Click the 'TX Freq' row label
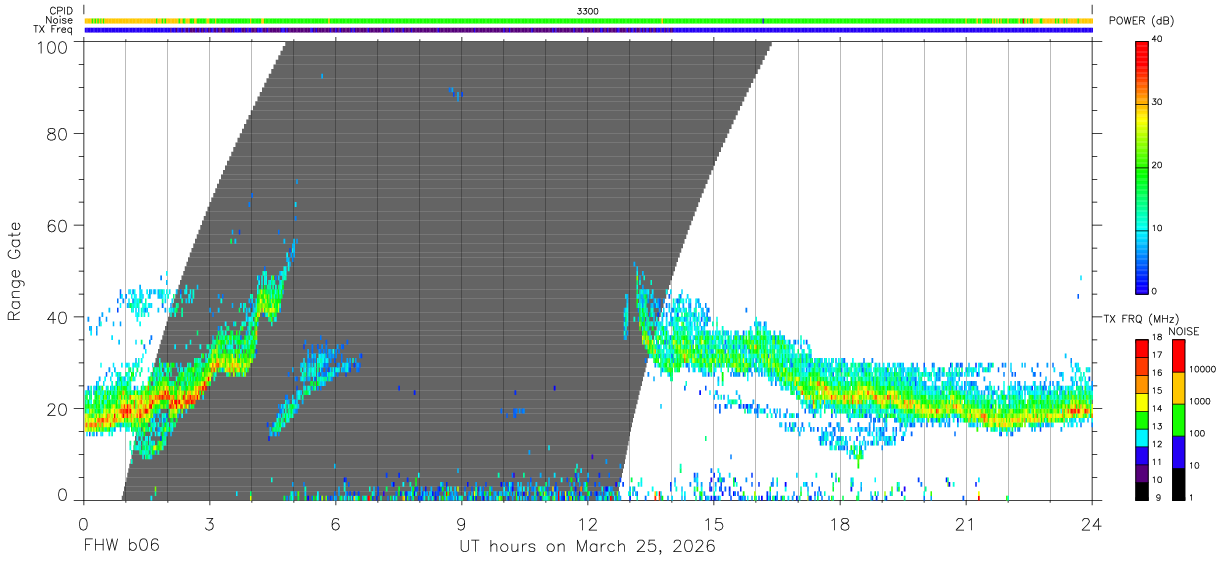Screen dimensions: 1228x567 (x=54, y=30)
